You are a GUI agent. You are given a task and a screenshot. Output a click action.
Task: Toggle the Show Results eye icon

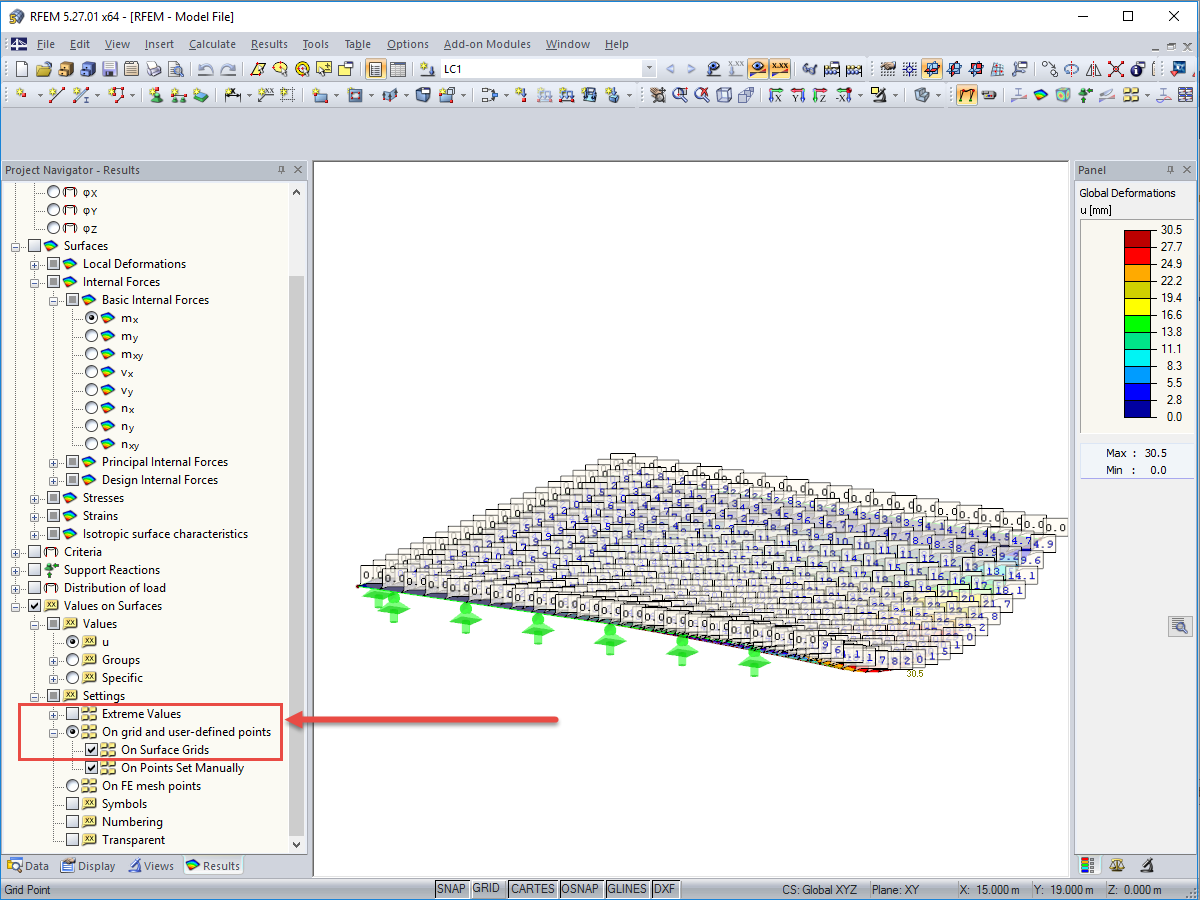759,69
